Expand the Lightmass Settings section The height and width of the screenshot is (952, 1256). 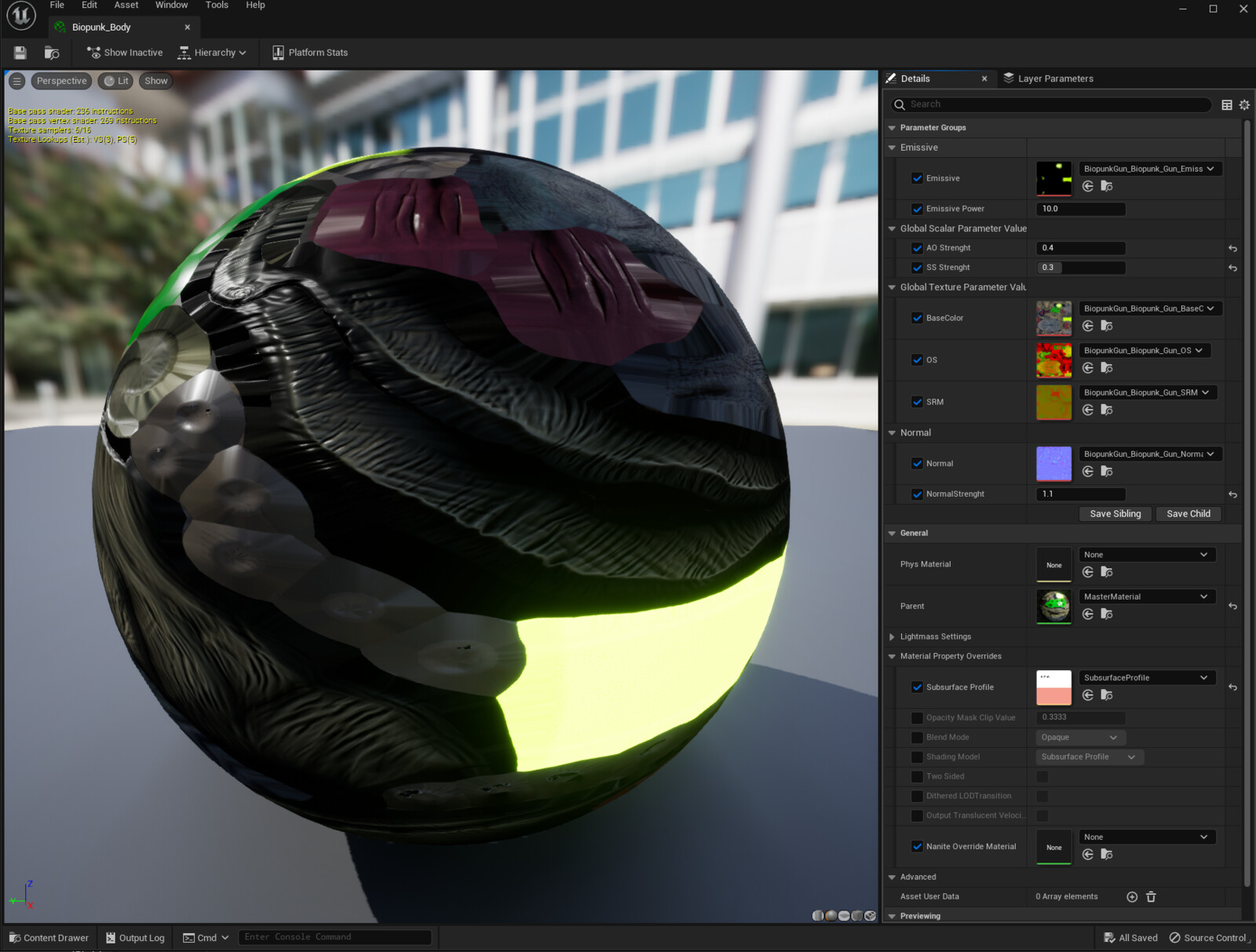tap(892, 637)
